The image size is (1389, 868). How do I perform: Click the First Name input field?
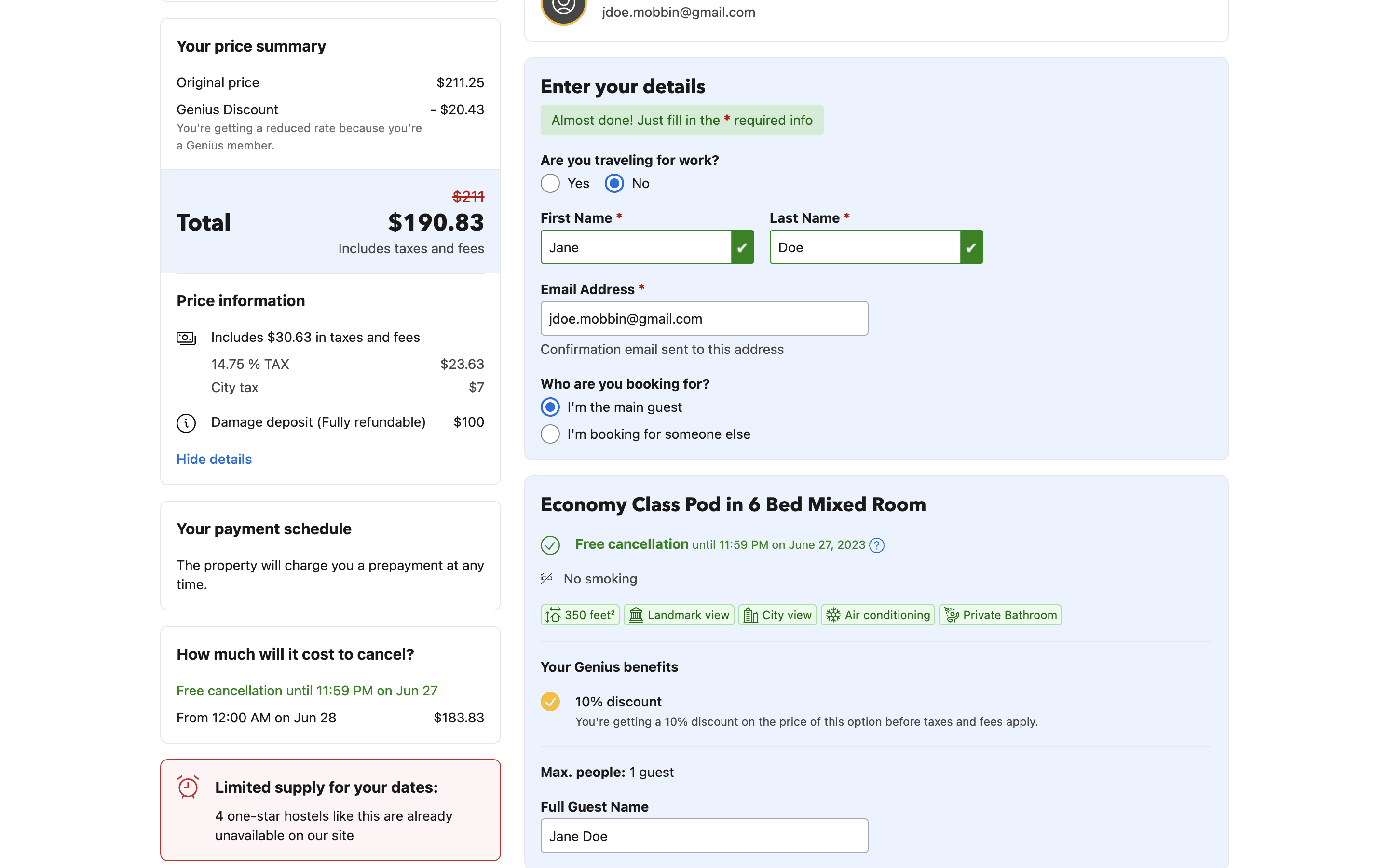635,247
